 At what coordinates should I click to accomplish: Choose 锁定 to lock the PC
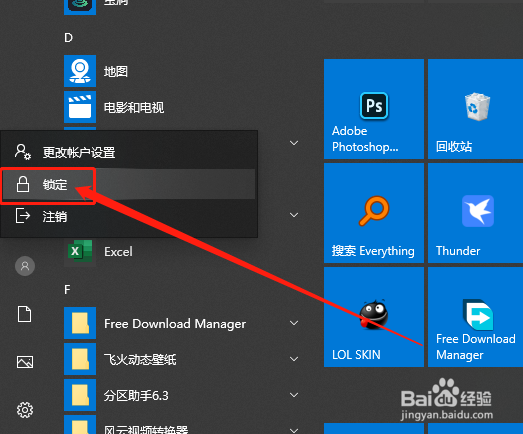pos(129,184)
